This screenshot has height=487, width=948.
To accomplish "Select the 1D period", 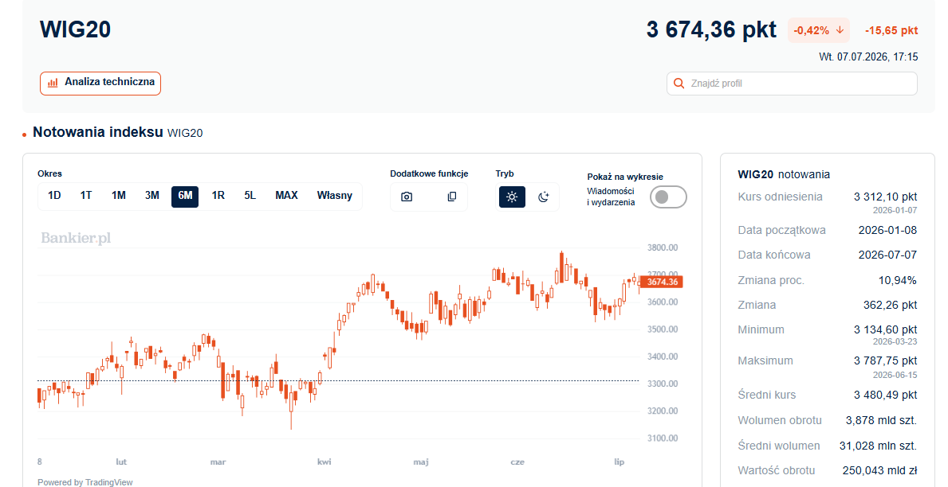I will (54, 196).
